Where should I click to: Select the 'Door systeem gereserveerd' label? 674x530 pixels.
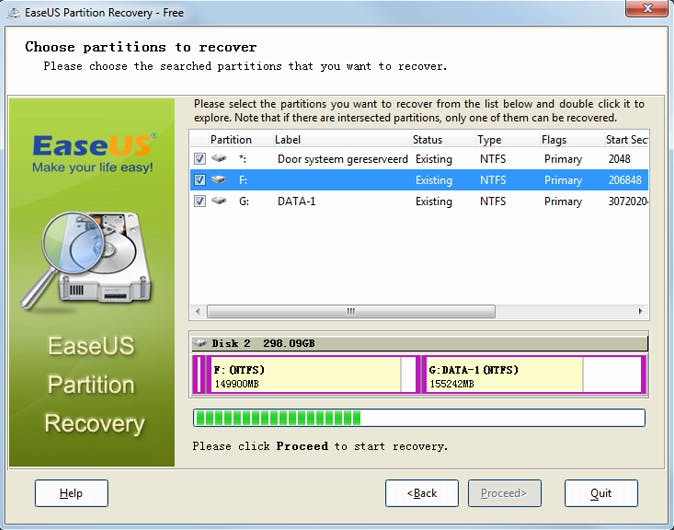pos(342,159)
